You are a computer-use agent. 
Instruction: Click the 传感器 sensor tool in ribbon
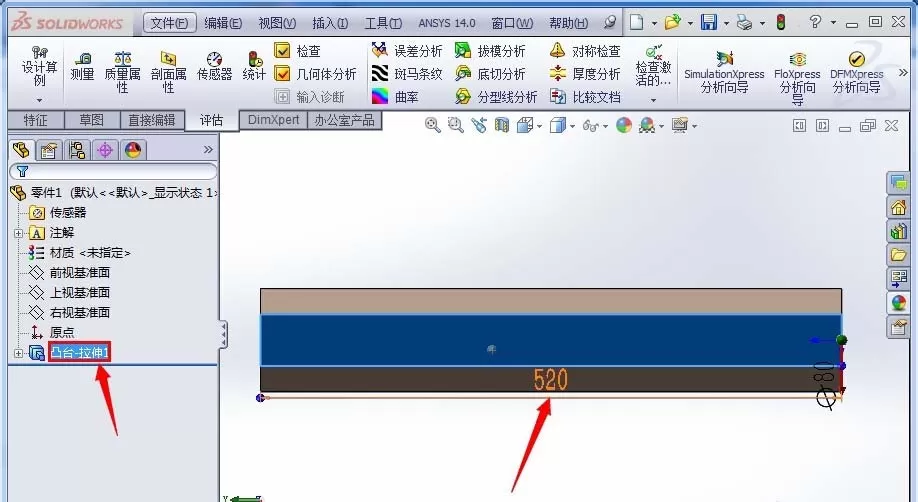214,66
